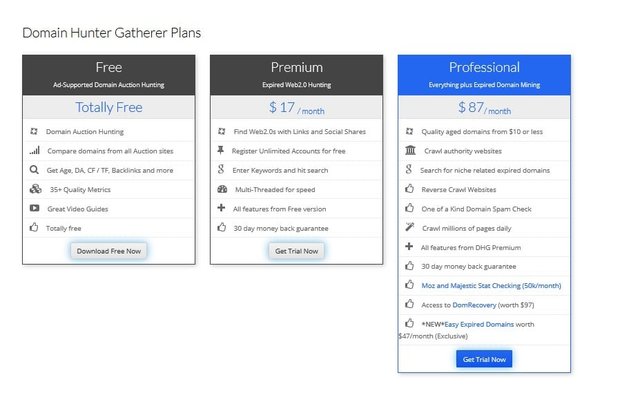
Task: Click pushpin icon beside Register Unlimited Accounts
Action: pos(221,151)
